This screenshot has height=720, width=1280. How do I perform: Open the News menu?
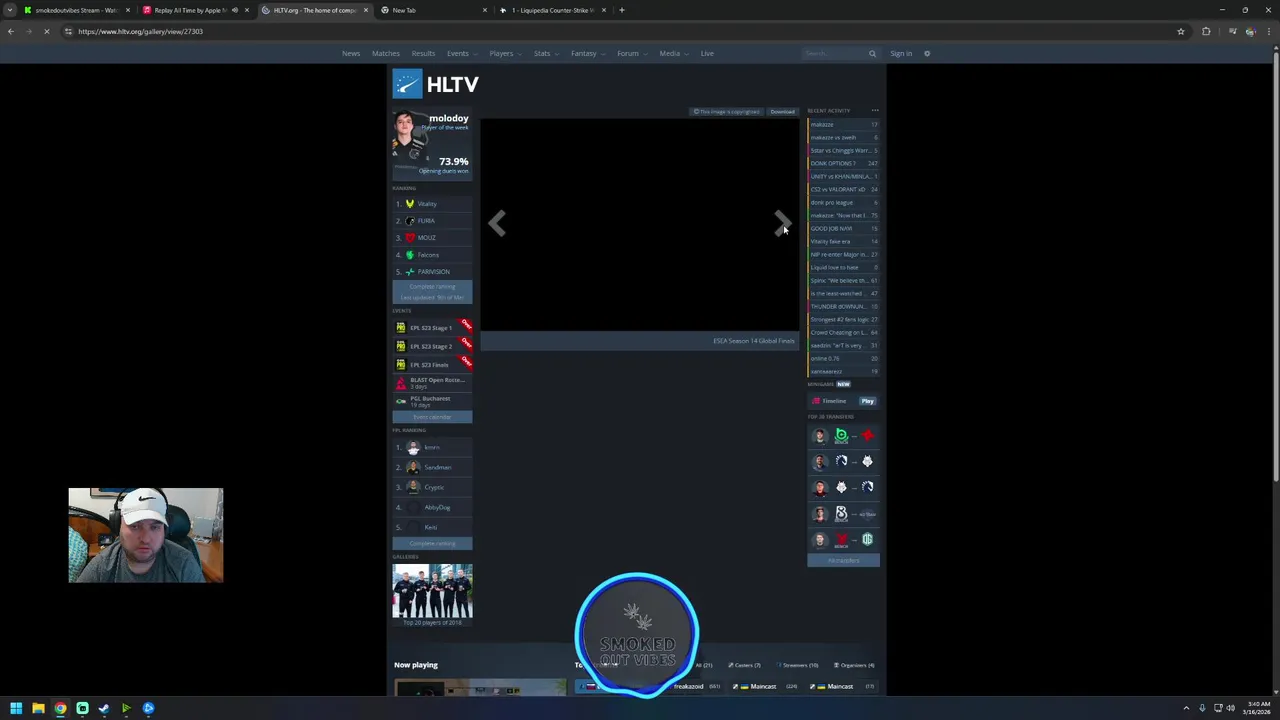pyautogui.click(x=351, y=53)
